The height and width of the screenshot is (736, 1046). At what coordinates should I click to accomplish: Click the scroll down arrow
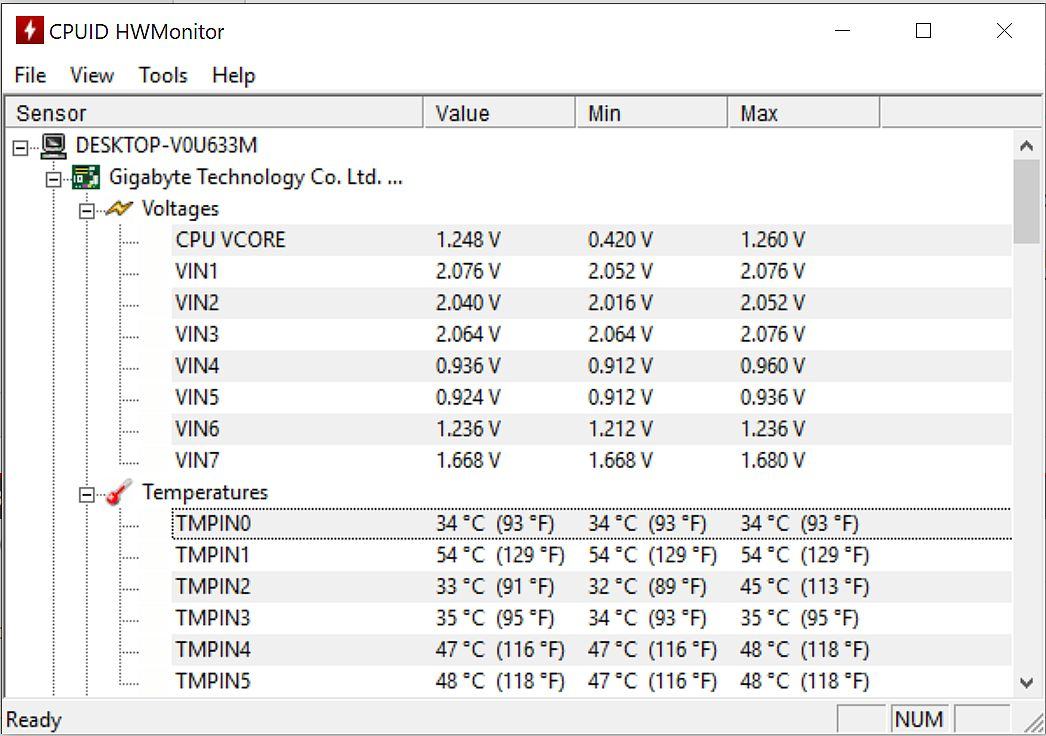click(x=1027, y=683)
